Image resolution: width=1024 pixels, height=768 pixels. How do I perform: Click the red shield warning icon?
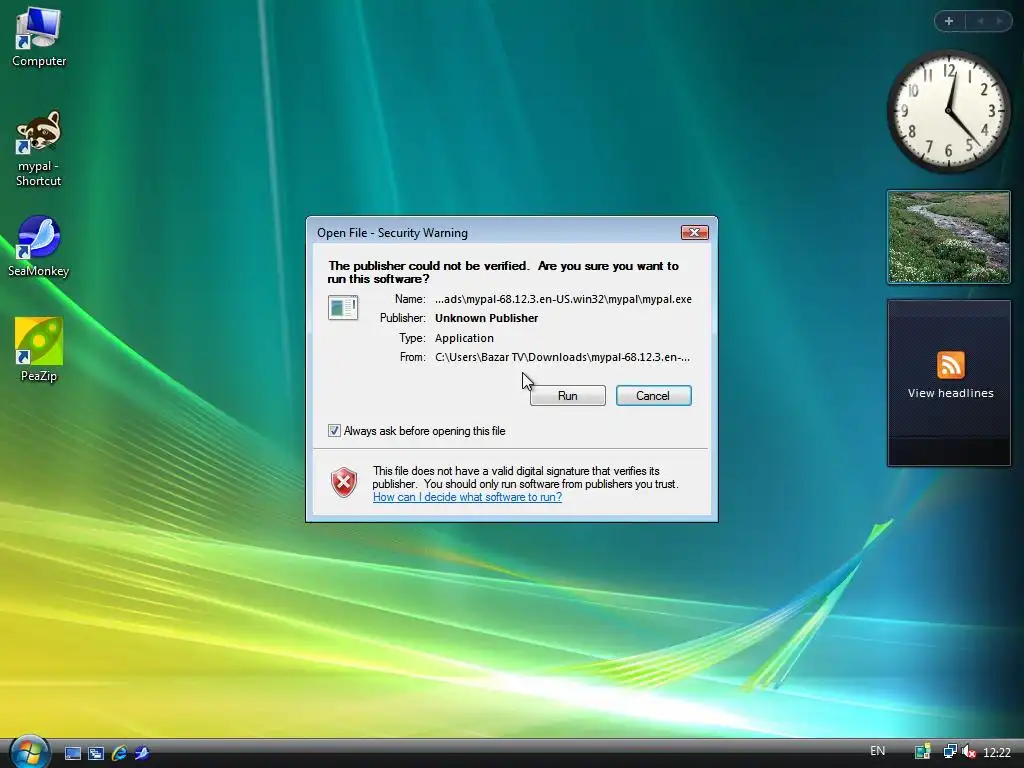click(344, 483)
